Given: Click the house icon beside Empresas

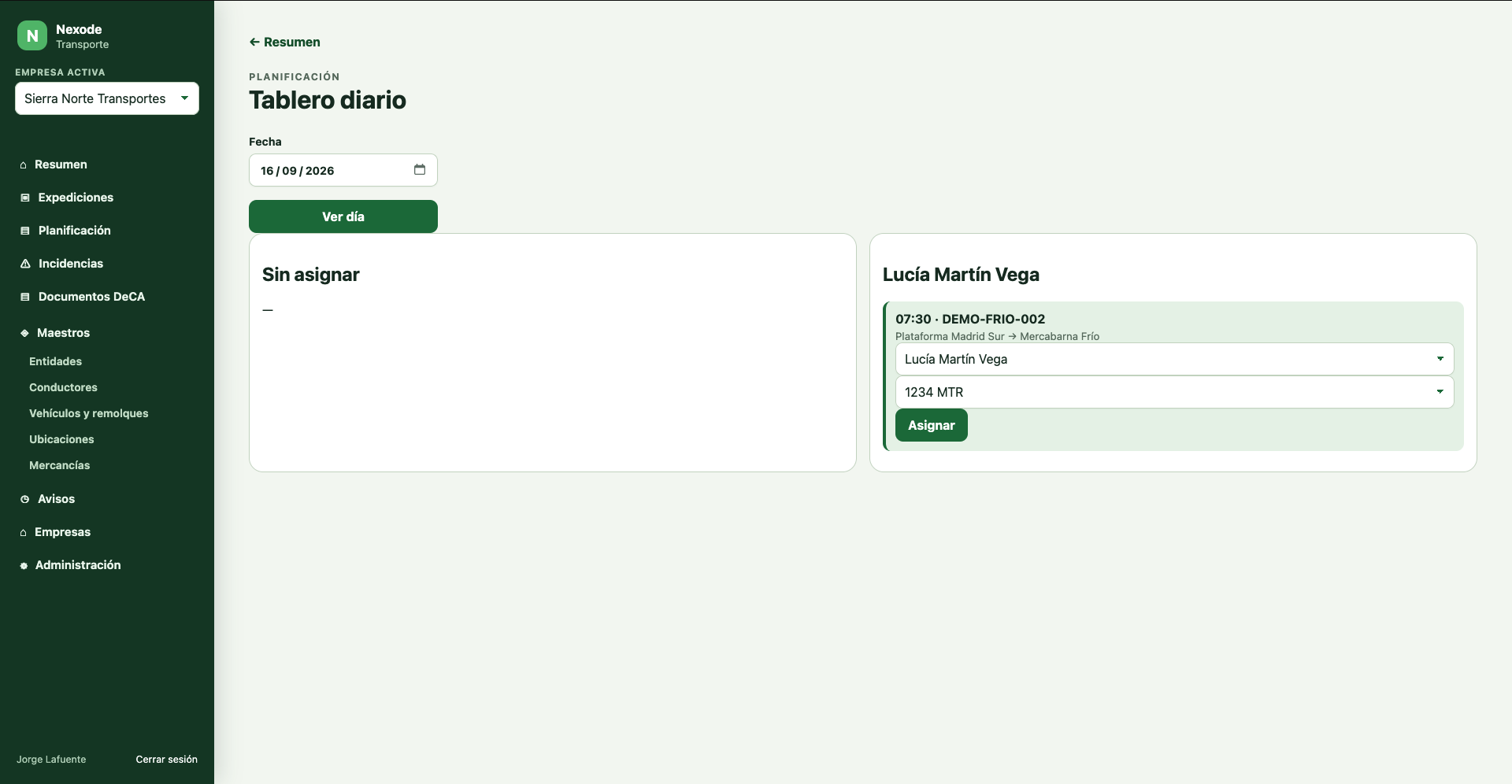Looking at the screenshot, I should click(x=24, y=532).
